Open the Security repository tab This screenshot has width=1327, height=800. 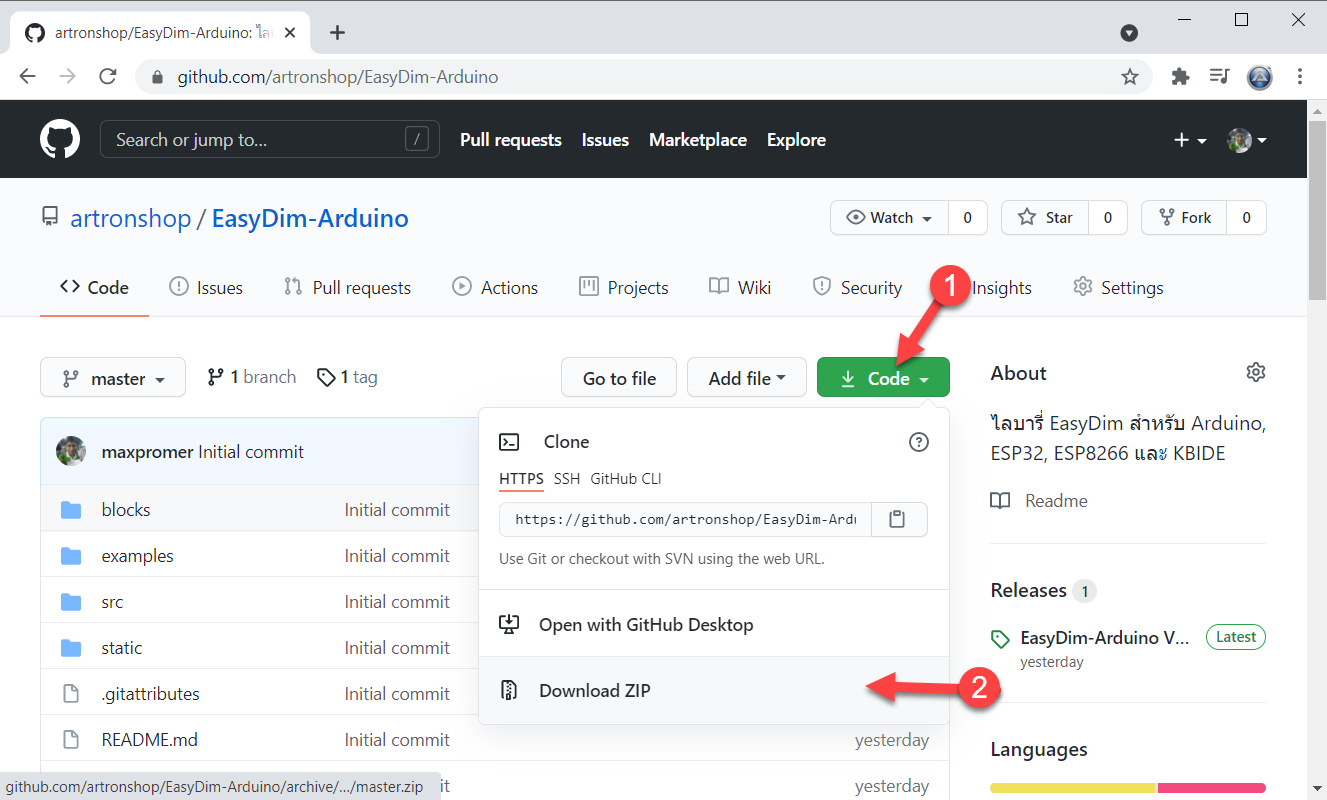857,288
